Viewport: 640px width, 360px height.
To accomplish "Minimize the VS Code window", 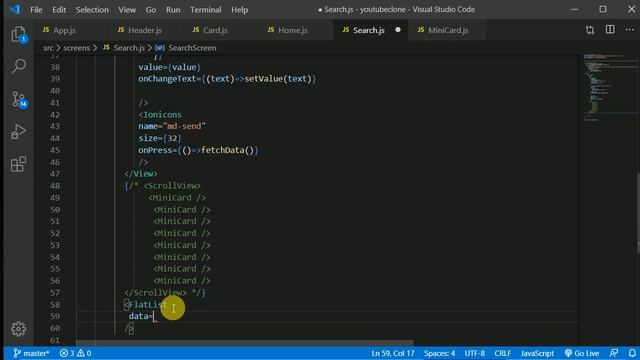I will click(574, 9).
